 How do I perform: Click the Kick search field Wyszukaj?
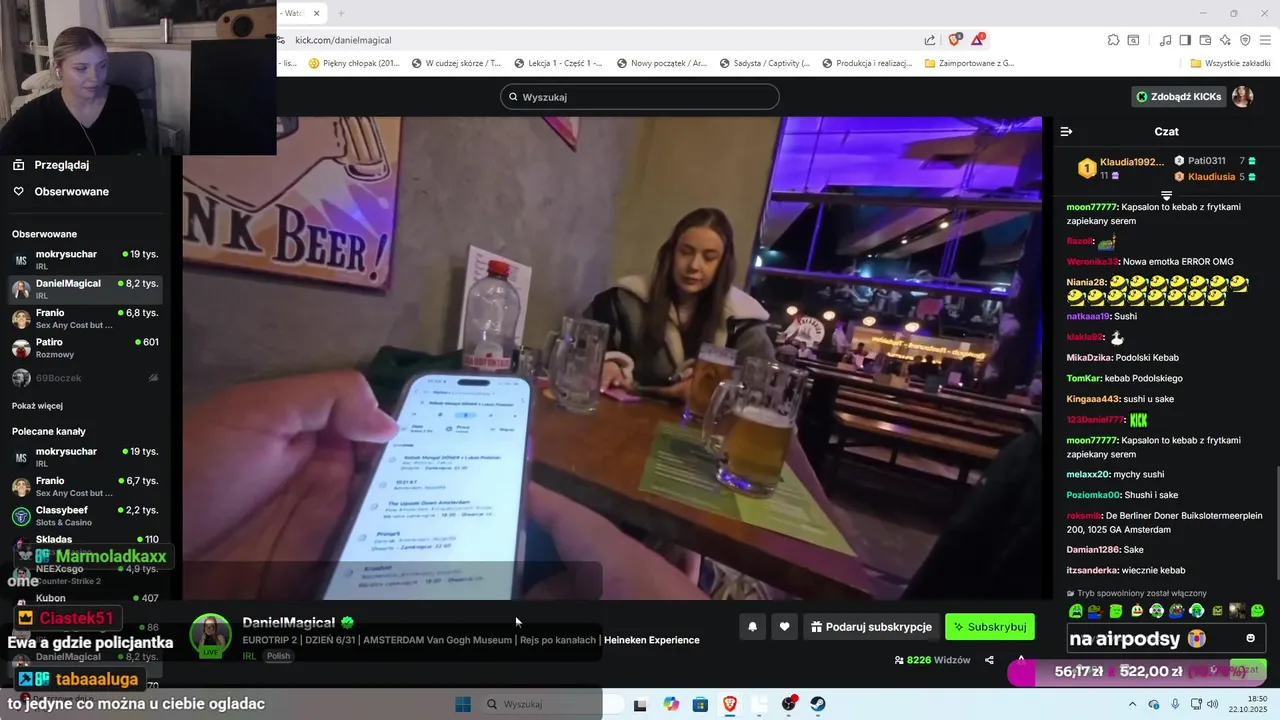point(640,97)
